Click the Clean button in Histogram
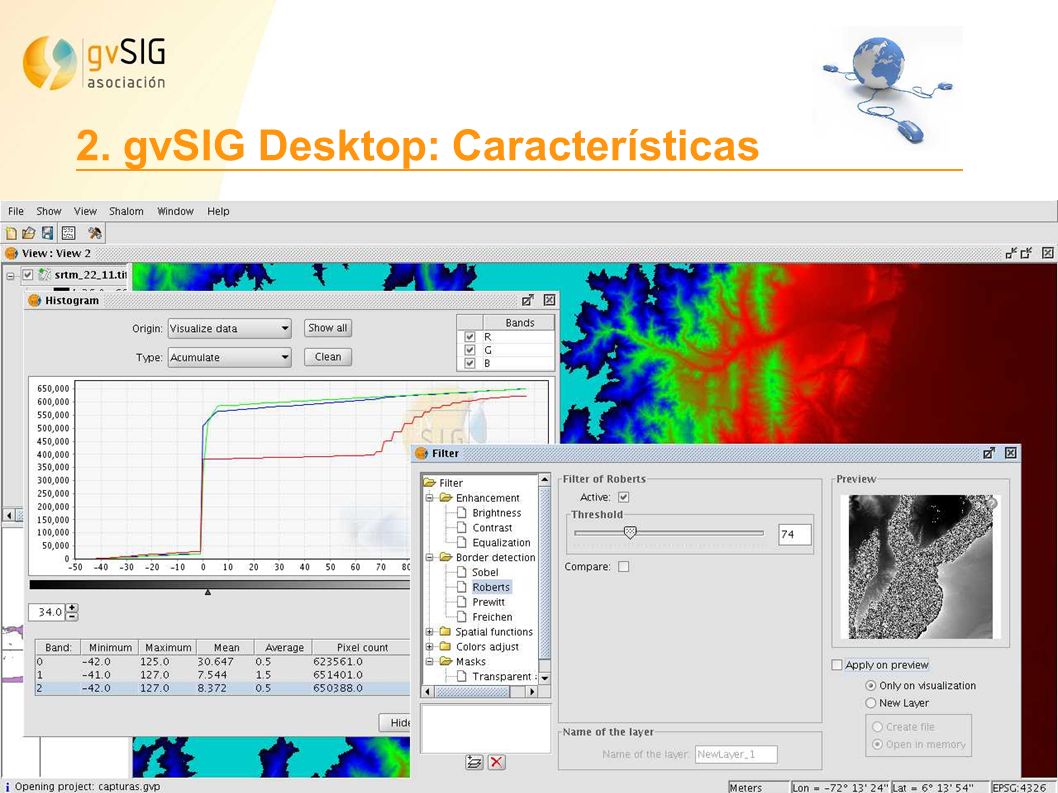This screenshot has height=793, width=1058. point(328,357)
